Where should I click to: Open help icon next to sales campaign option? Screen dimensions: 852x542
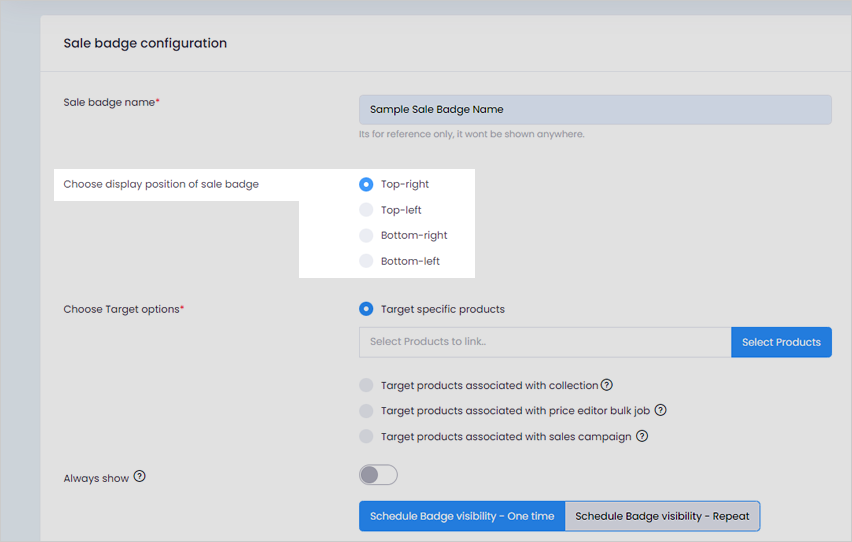[x=642, y=436]
